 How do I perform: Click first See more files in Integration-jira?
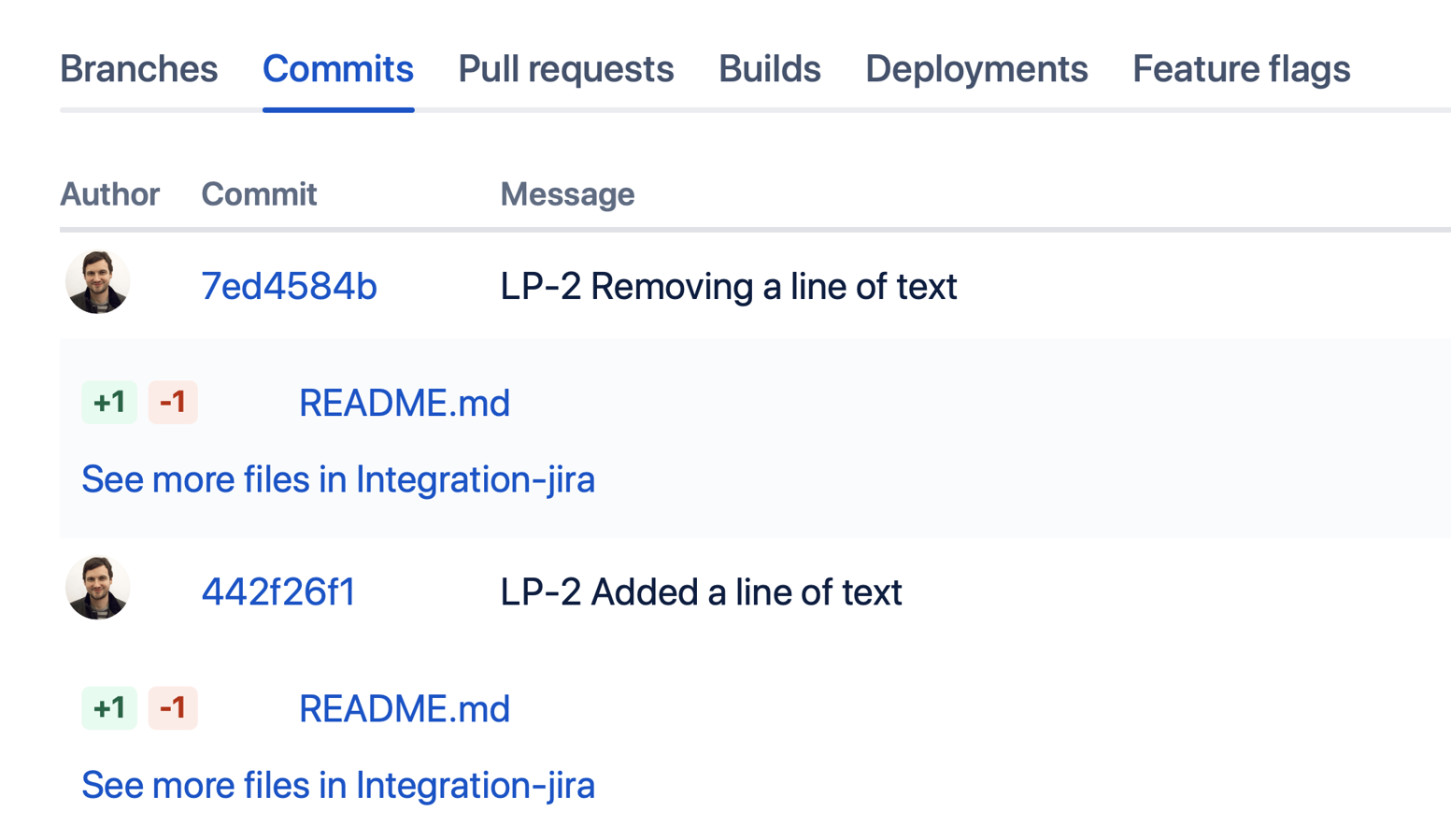(337, 479)
